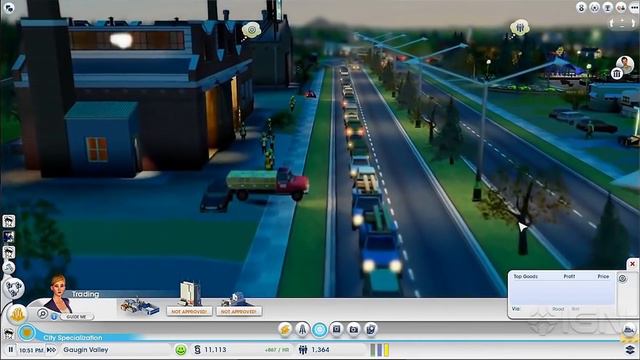This screenshot has height=360, width=640.
Task: Open the region view globe icon
Action: [595, 7]
